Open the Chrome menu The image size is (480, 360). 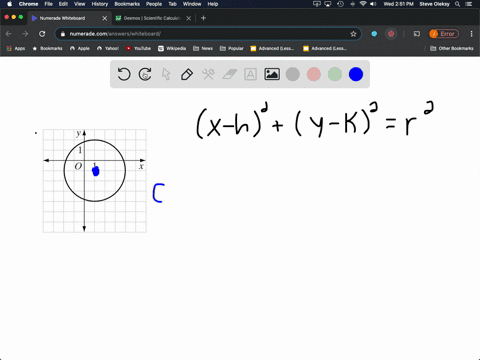[28, 4]
